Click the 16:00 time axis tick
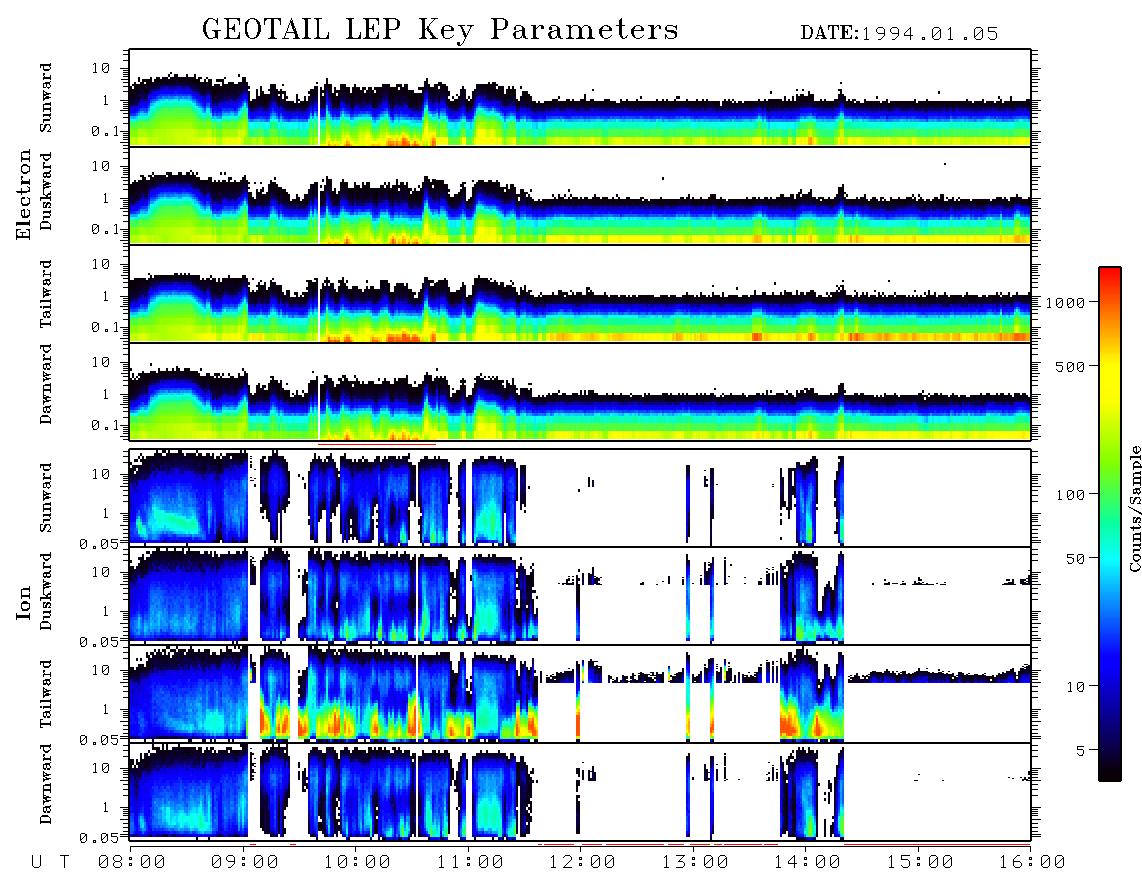 point(1032,863)
